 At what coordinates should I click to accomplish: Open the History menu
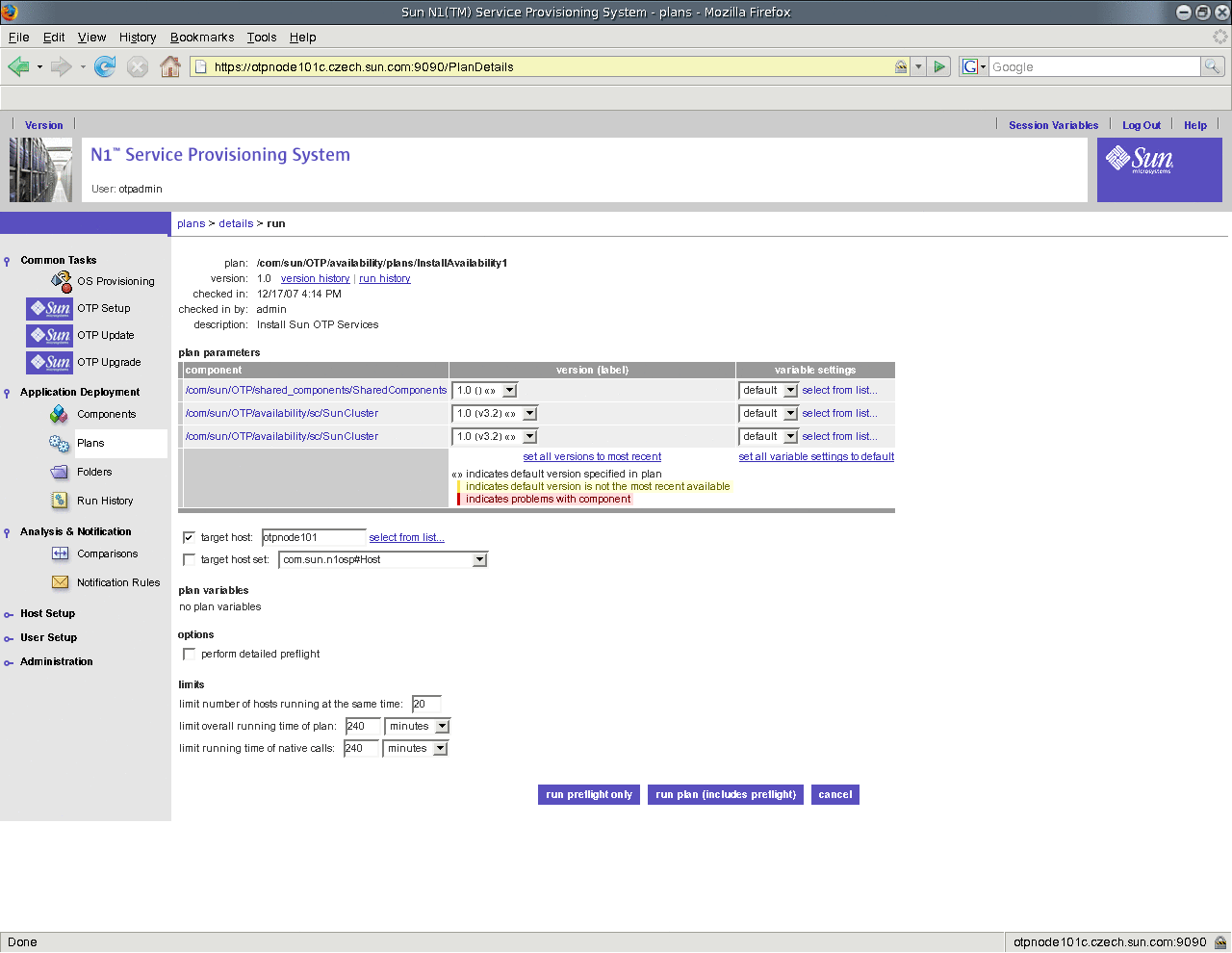click(138, 38)
